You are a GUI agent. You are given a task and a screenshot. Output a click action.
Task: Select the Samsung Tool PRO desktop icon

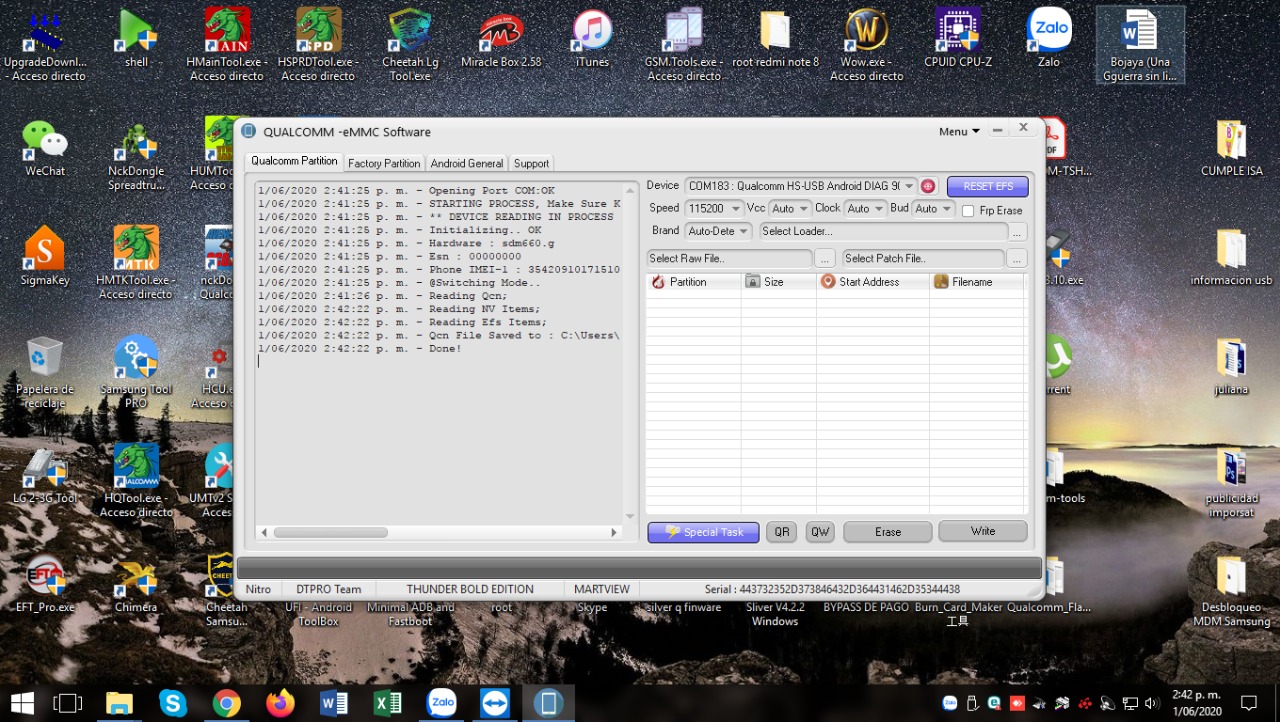pos(136,372)
